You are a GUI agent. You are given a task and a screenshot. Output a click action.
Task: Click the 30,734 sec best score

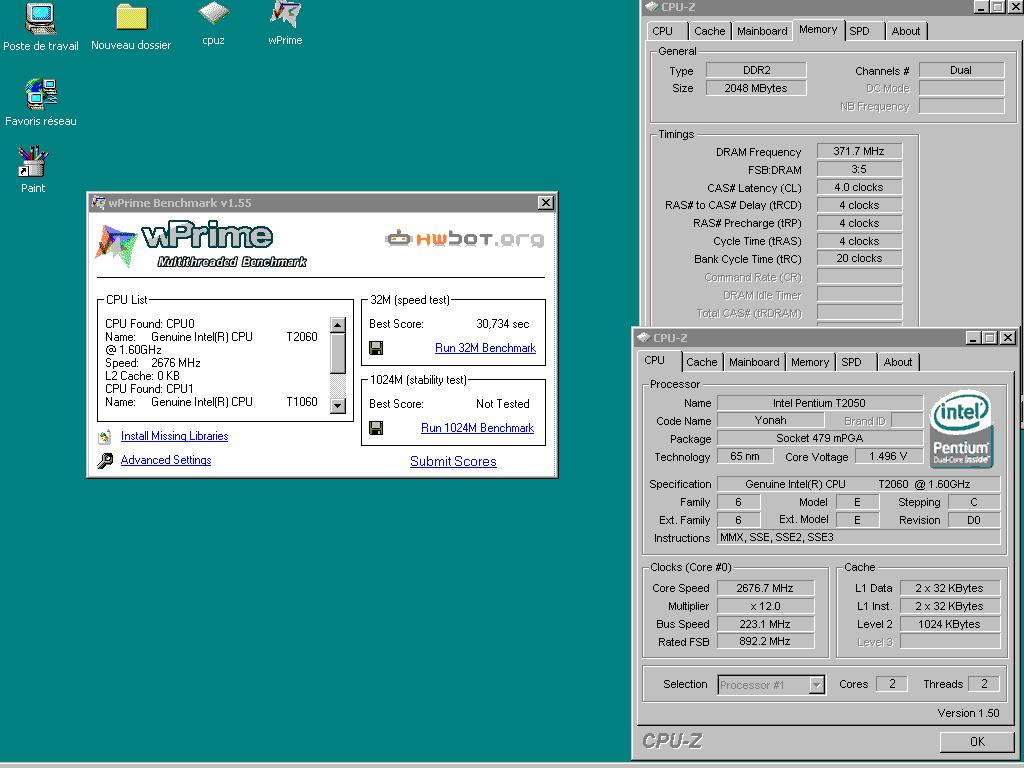point(503,324)
